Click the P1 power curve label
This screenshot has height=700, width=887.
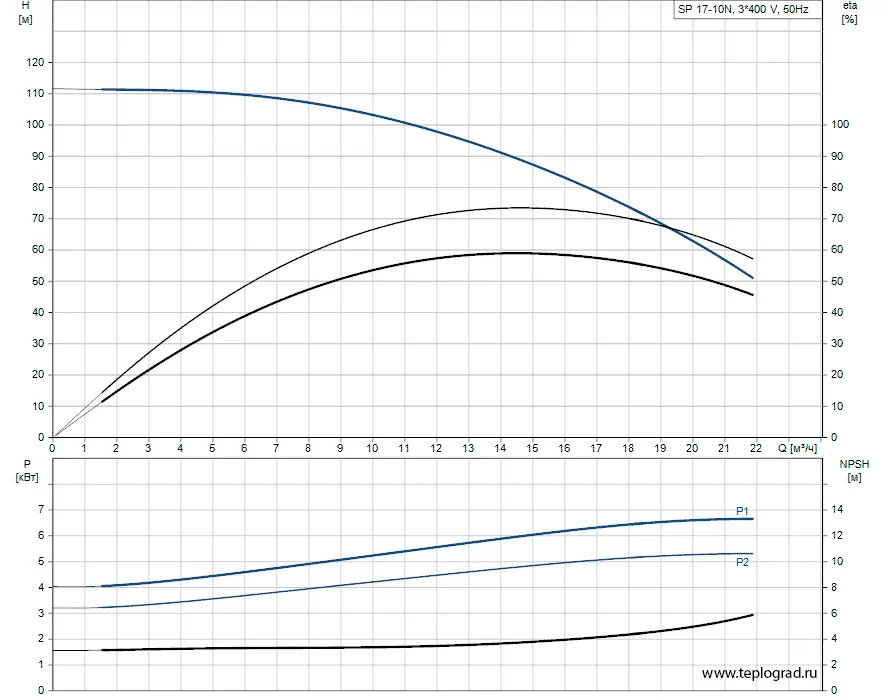(742, 511)
